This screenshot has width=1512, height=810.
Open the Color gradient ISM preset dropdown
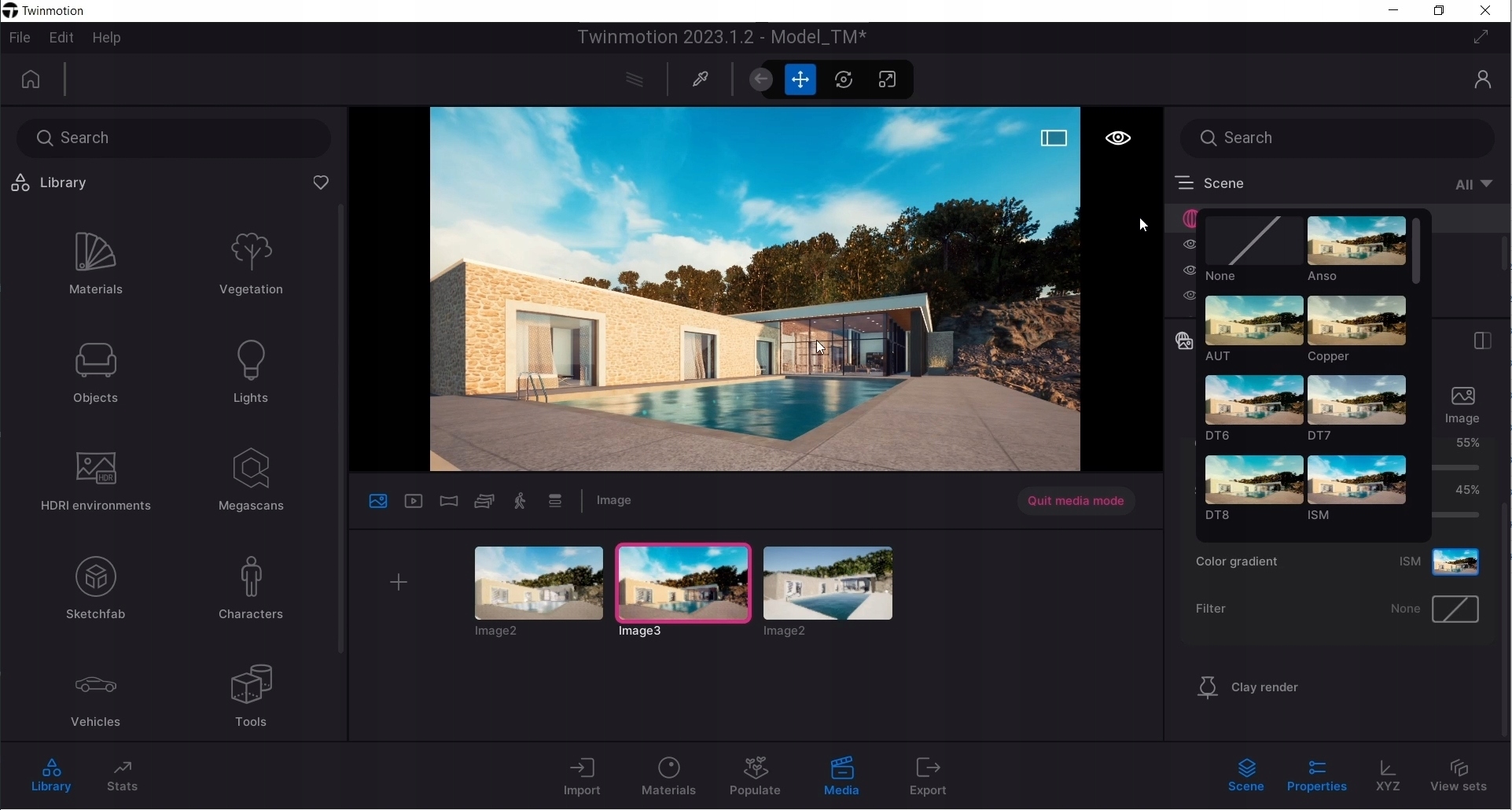click(1456, 563)
